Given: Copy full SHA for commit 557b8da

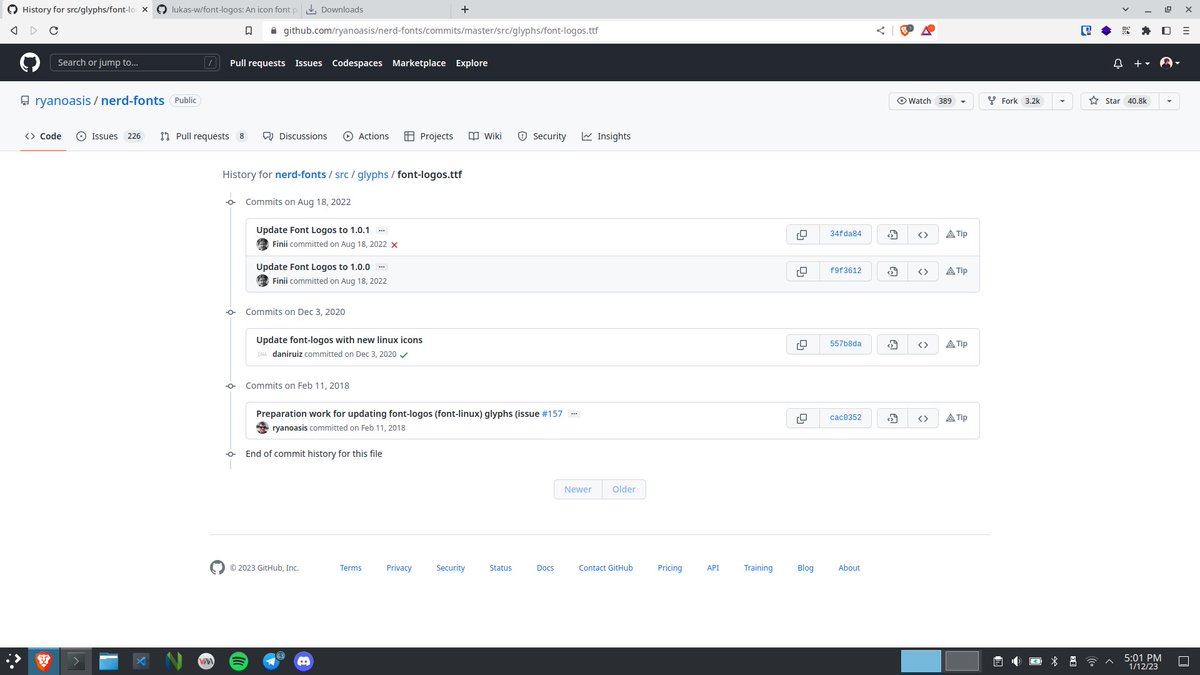Looking at the screenshot, I should click(x=802, y=344).
